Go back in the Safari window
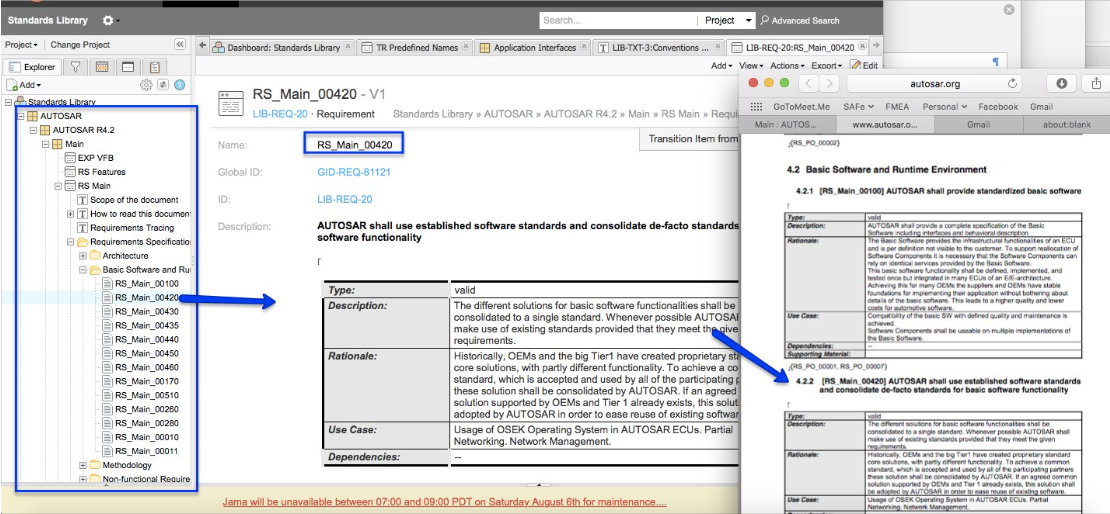The height and width of the screenshot is (514, 1110). 809,84
